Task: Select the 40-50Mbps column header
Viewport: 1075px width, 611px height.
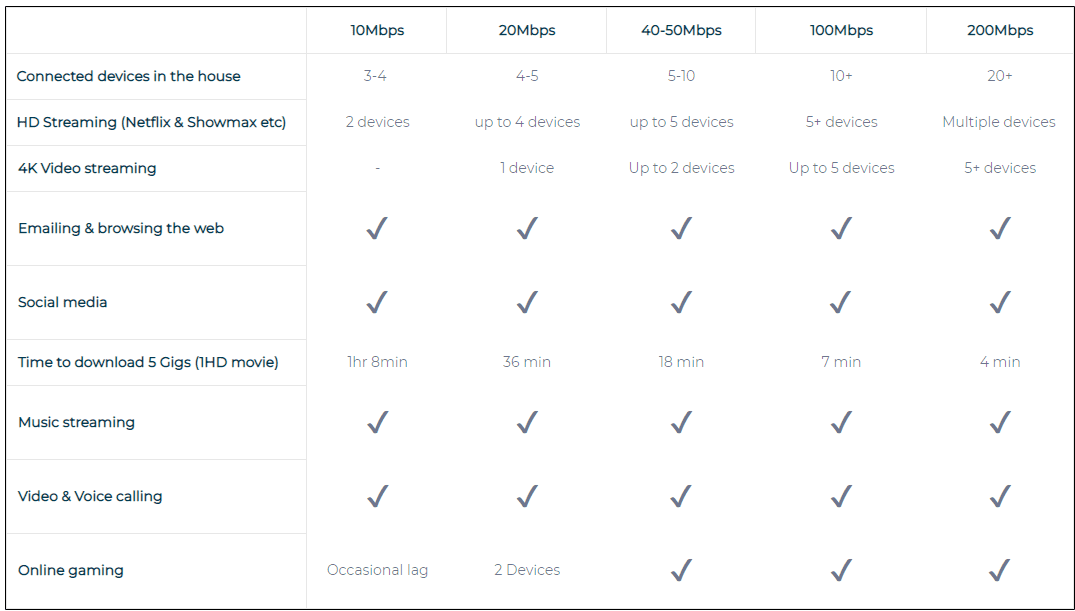Action: [681, 30]
